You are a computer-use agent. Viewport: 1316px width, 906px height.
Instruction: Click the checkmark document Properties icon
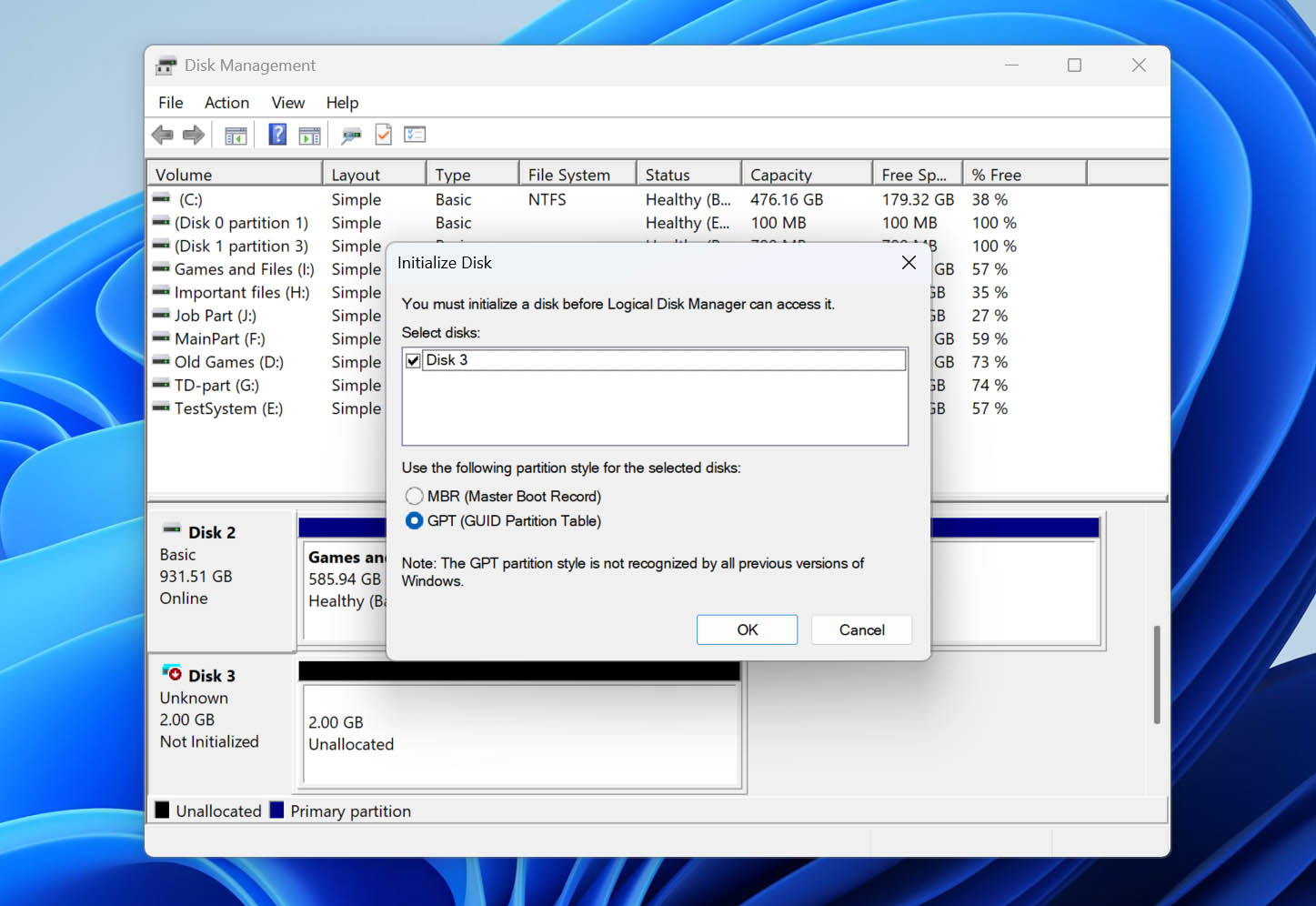[x=384, y=135]
